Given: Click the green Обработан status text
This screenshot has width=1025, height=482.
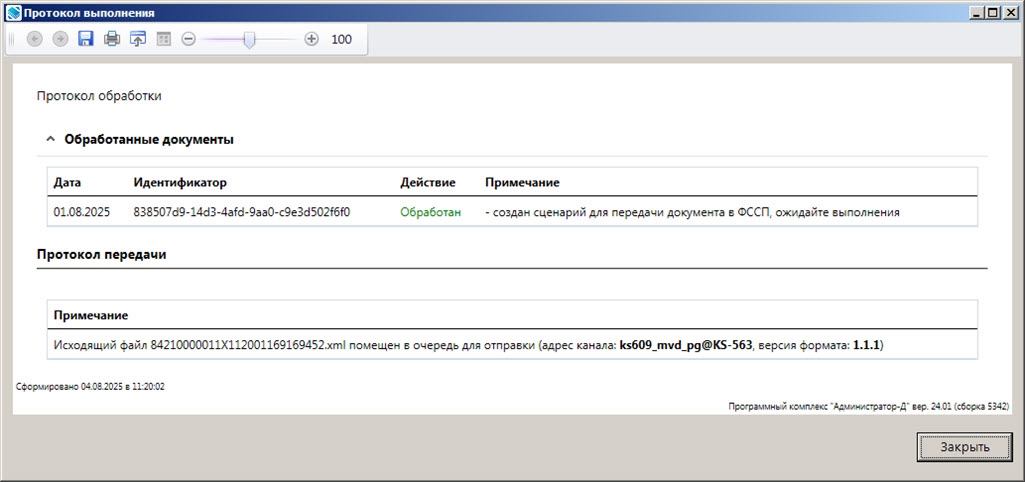Looking at the screenshot, I should coord(431,212).
